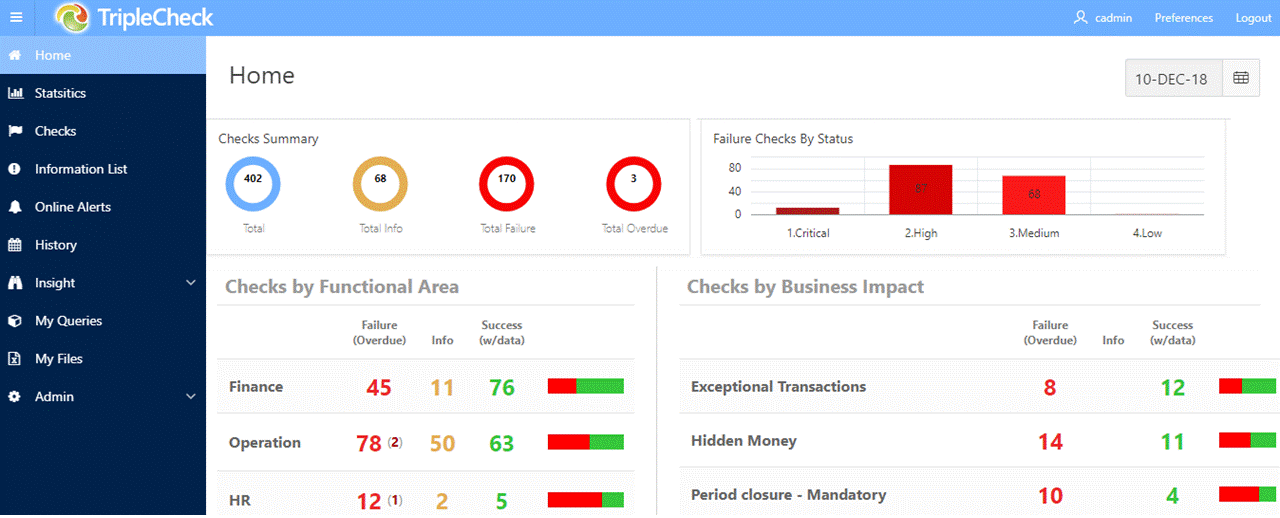This screenshot has width=1280, height=518.
Task: Click the Total Overdue 3 donut
Action: (634, 184)
